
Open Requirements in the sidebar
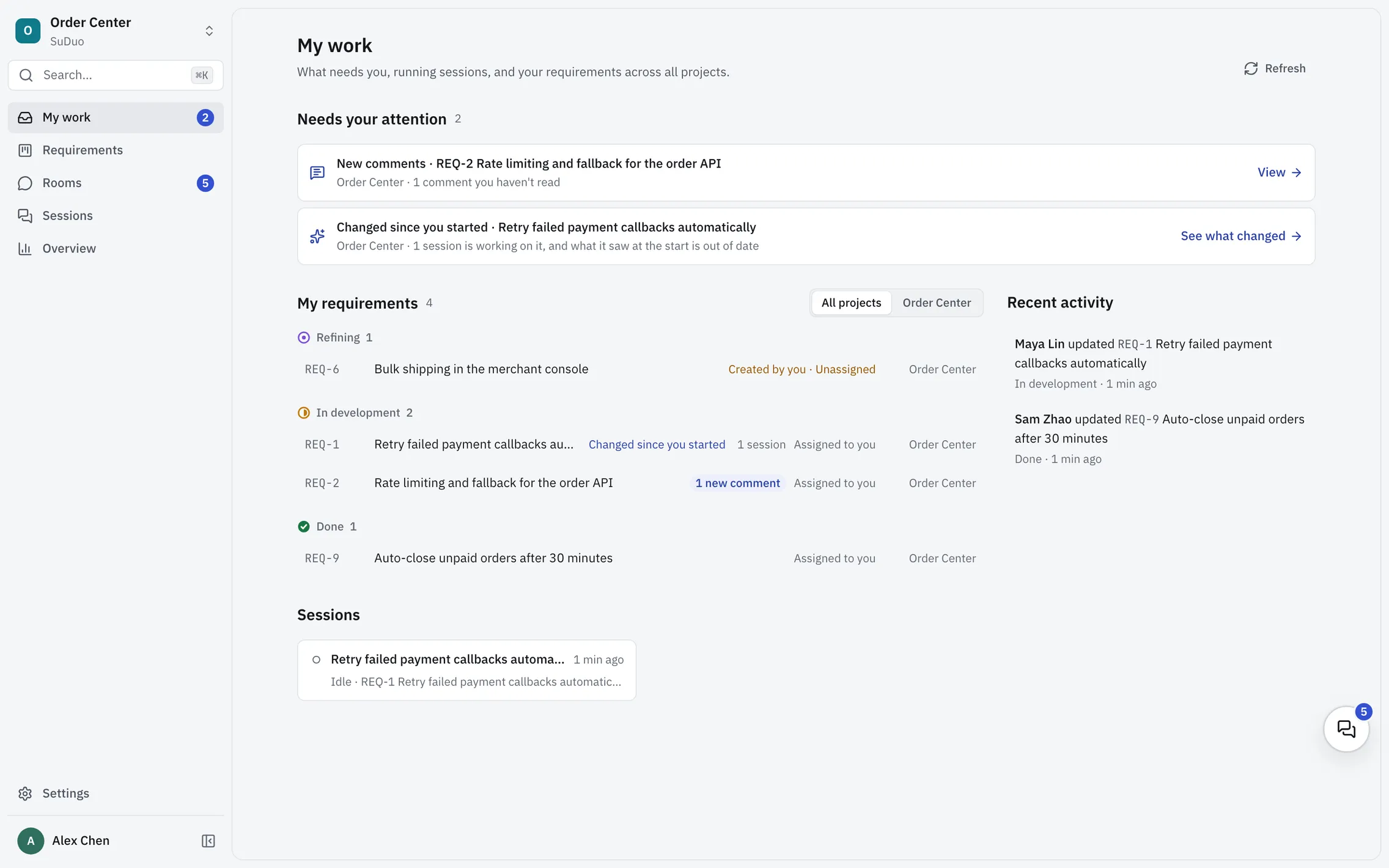pyautogui.click(x=116, y=150)
